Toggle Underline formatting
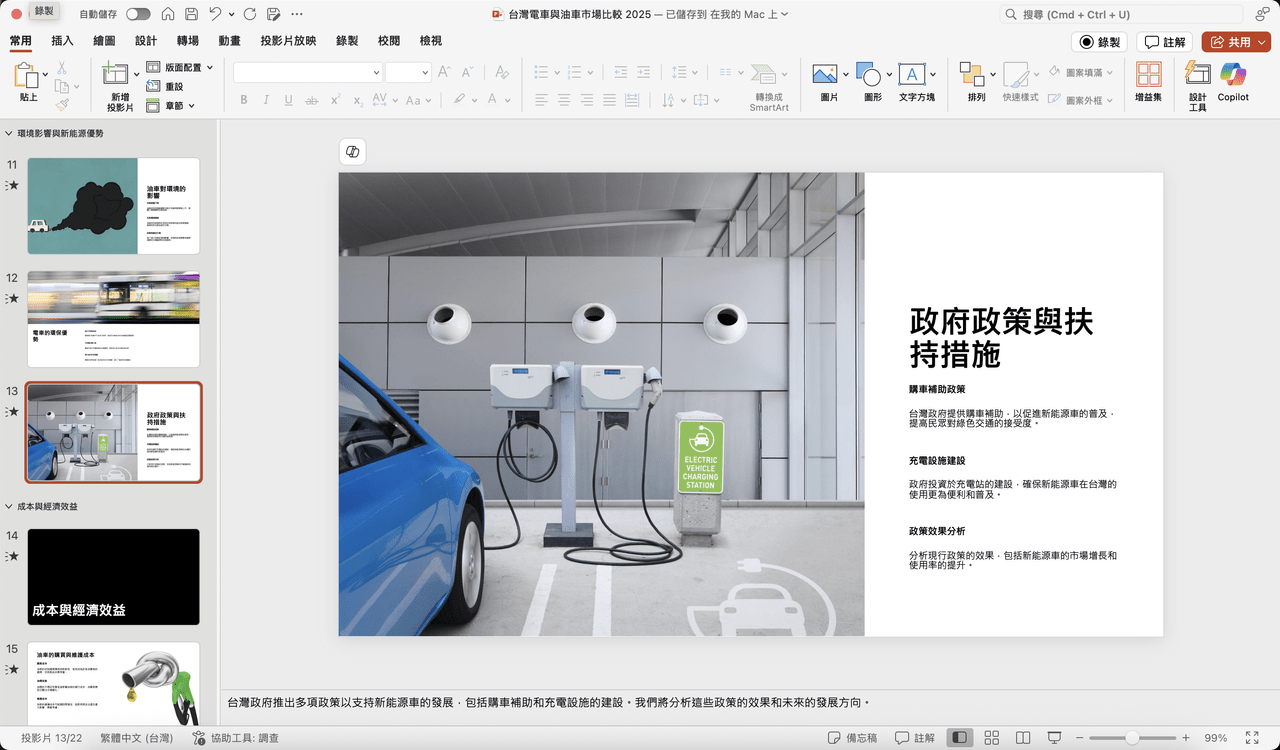 pyautogui.click(x=288, y=100)
